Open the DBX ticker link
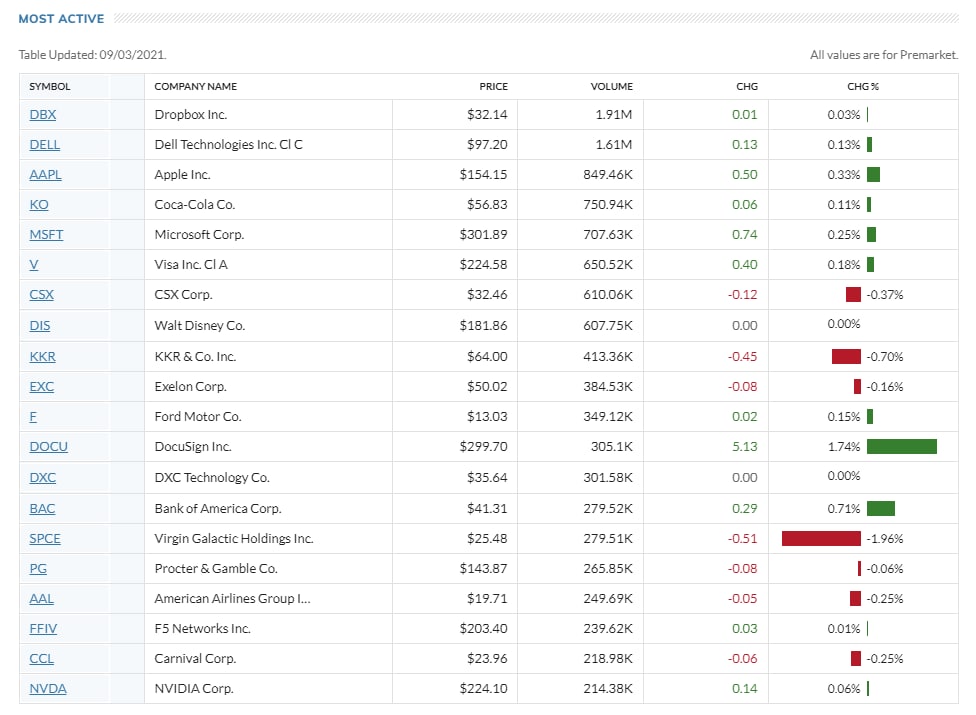 42,114
